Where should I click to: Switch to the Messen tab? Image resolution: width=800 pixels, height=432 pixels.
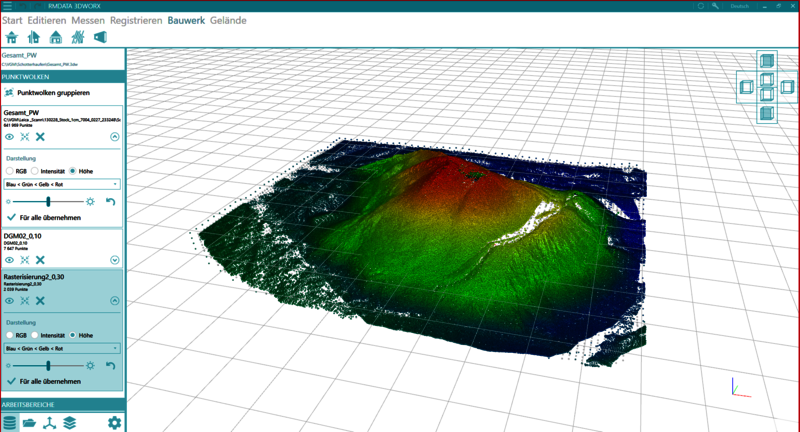[x=88, y=20]
